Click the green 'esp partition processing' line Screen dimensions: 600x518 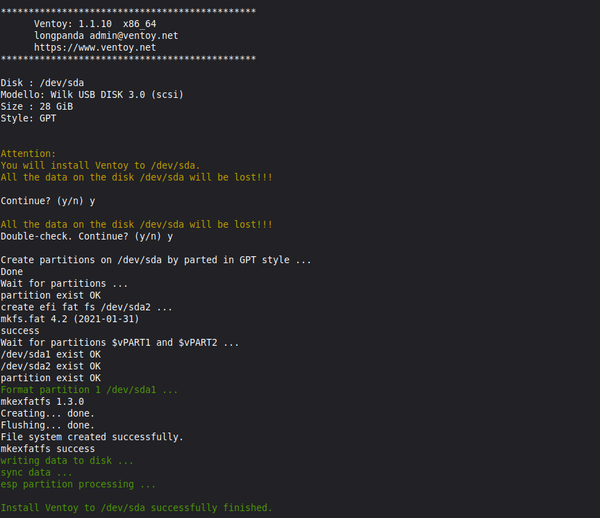(x=78, y=484)
